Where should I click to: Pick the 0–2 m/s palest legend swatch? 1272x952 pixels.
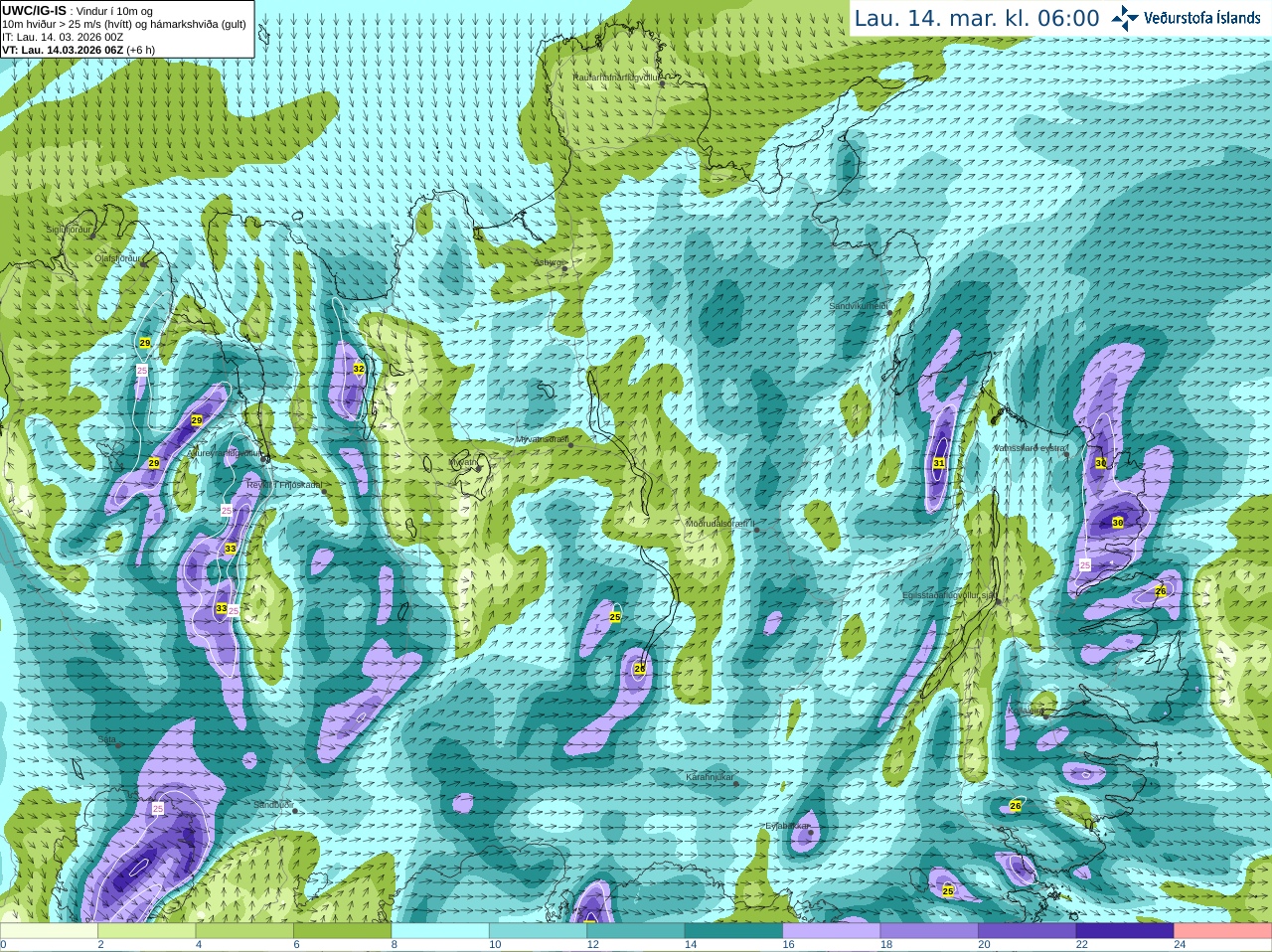tap(49, 931)
